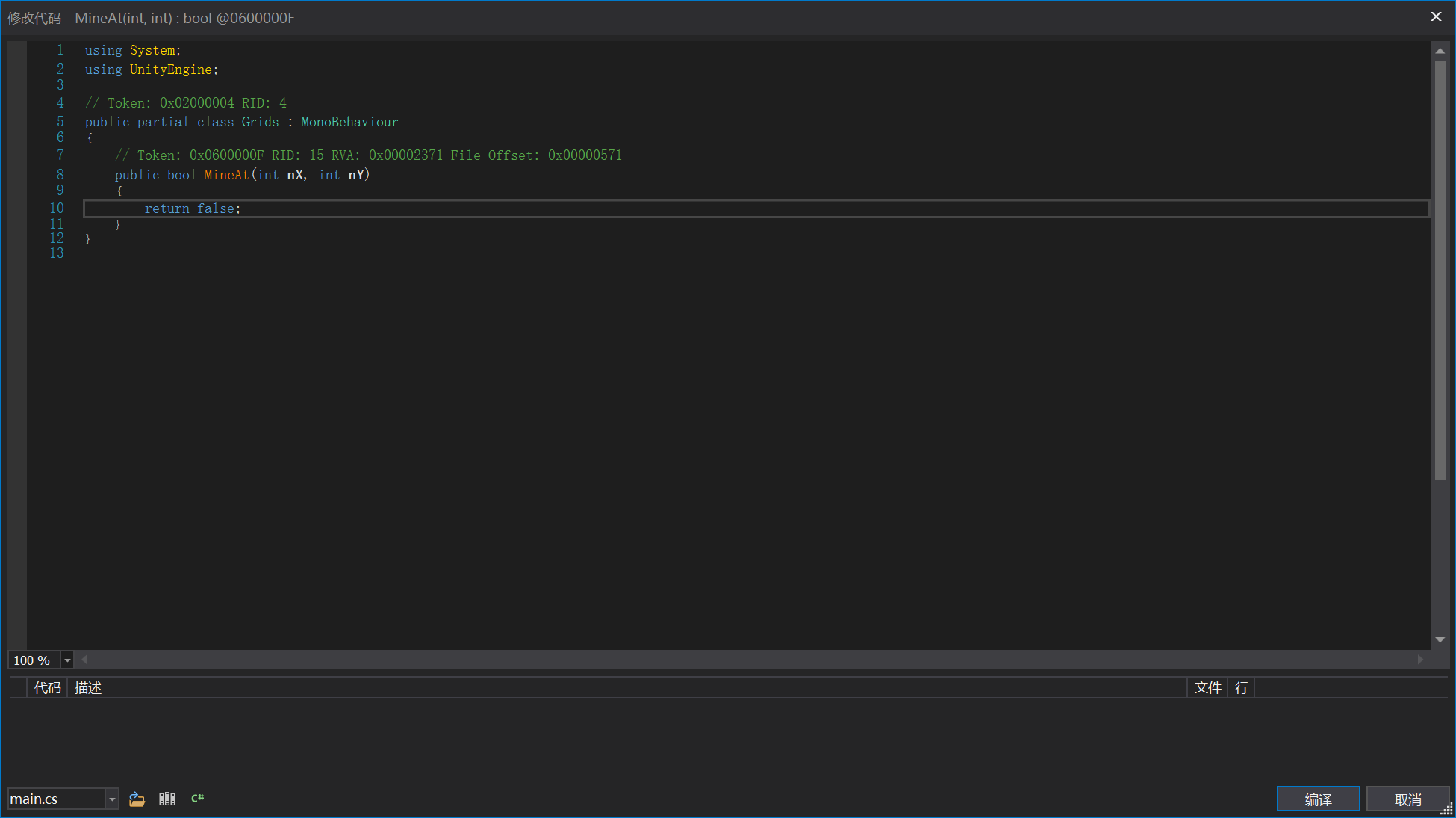1456x818 pixels.
Task: Click the 代码 column header
Action: [x=47, y=687]
